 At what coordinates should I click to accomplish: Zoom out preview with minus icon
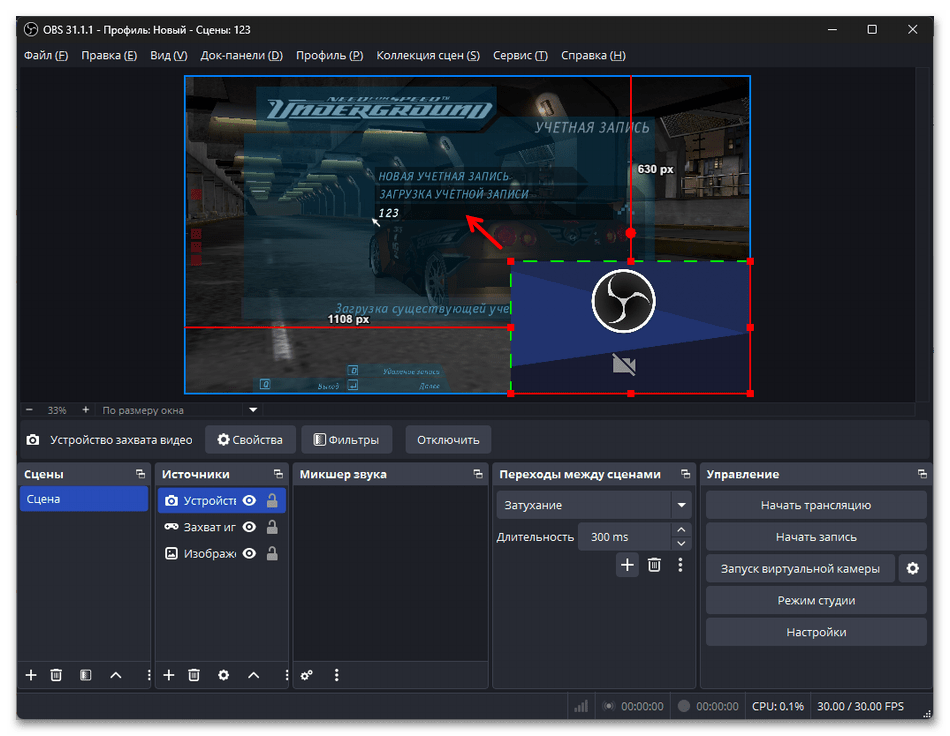(29, 410)
